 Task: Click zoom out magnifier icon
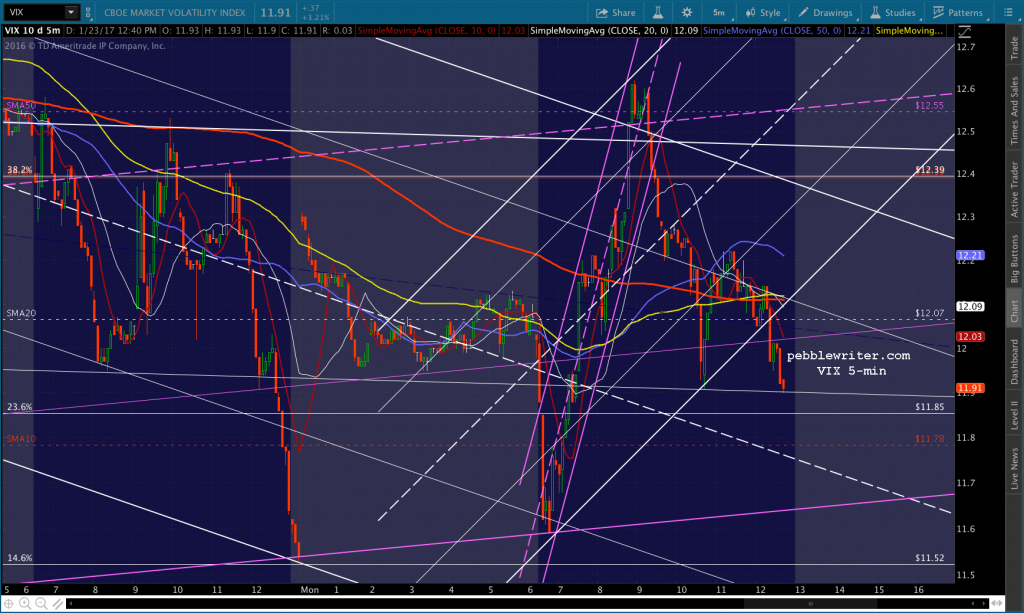click(x=41, y=604)
